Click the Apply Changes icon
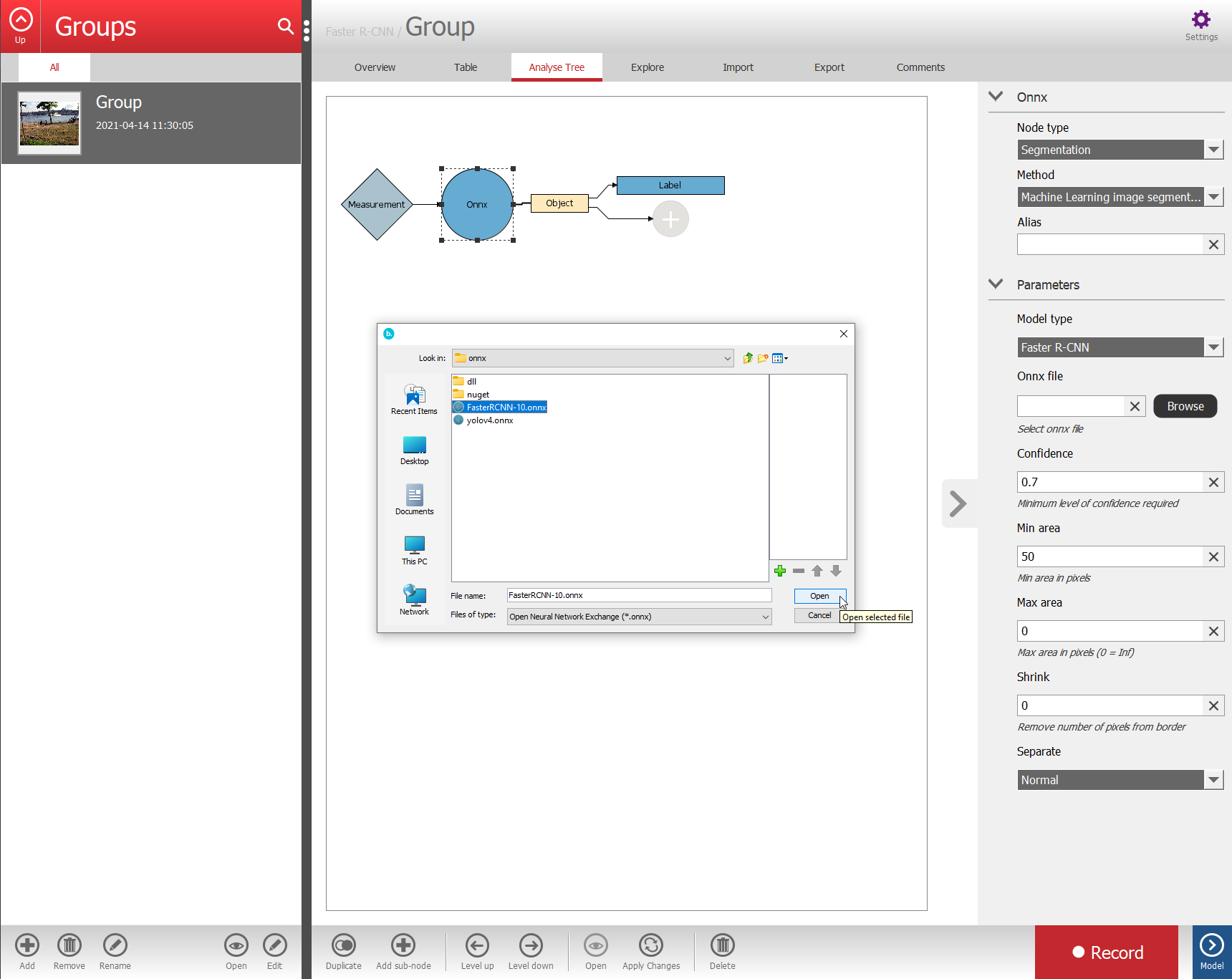Viewport: 1232px width, 979px height. click(x=650, y=945)
